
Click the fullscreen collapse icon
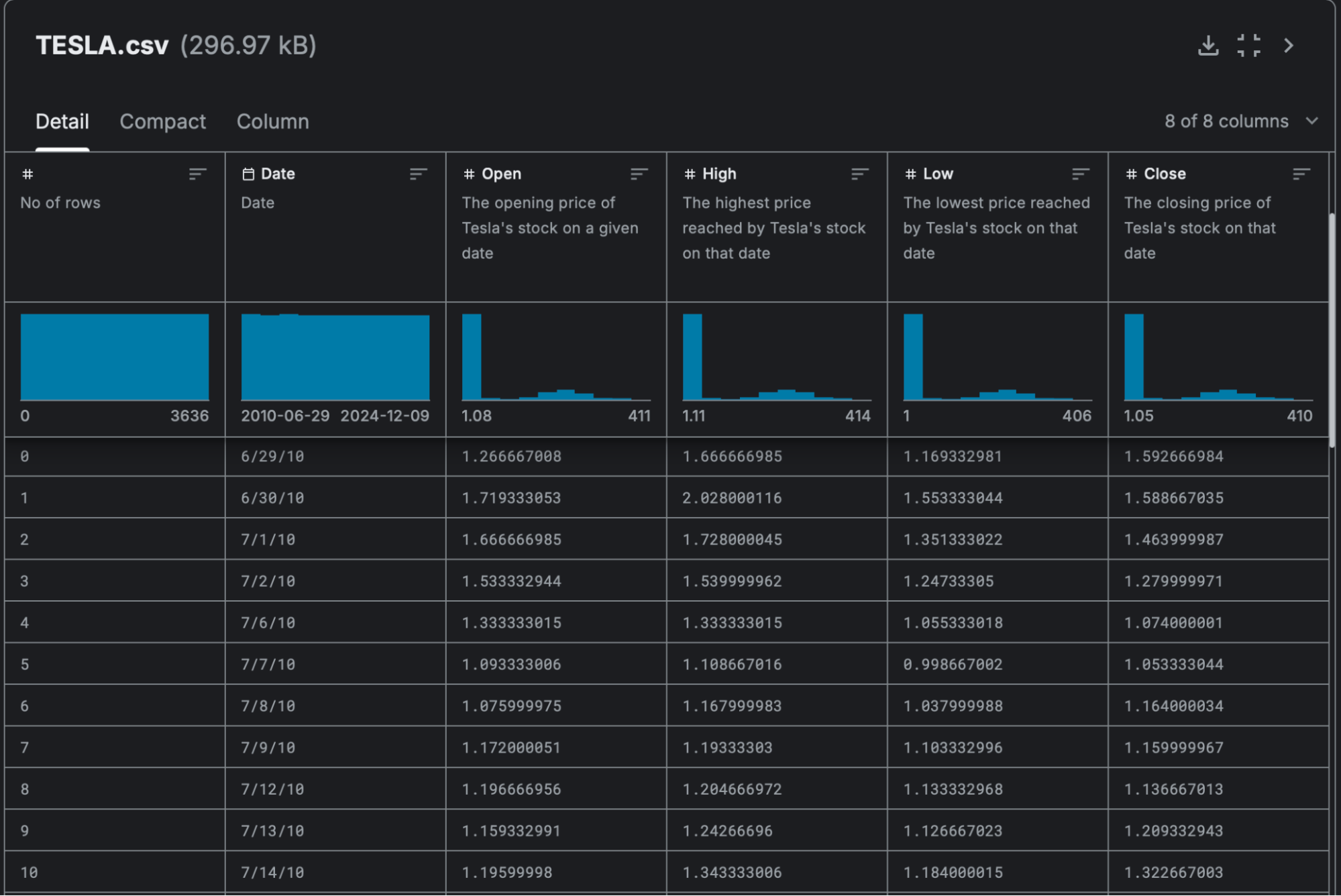point(1248,46)
